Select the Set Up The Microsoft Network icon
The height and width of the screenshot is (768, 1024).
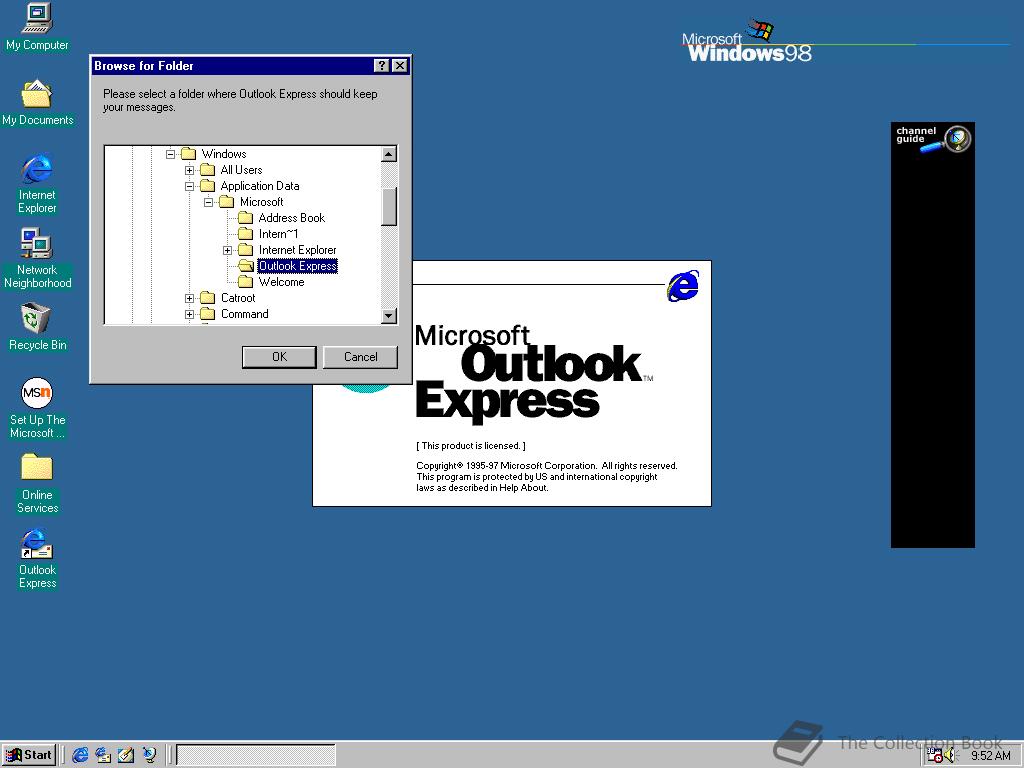(37, 408)
